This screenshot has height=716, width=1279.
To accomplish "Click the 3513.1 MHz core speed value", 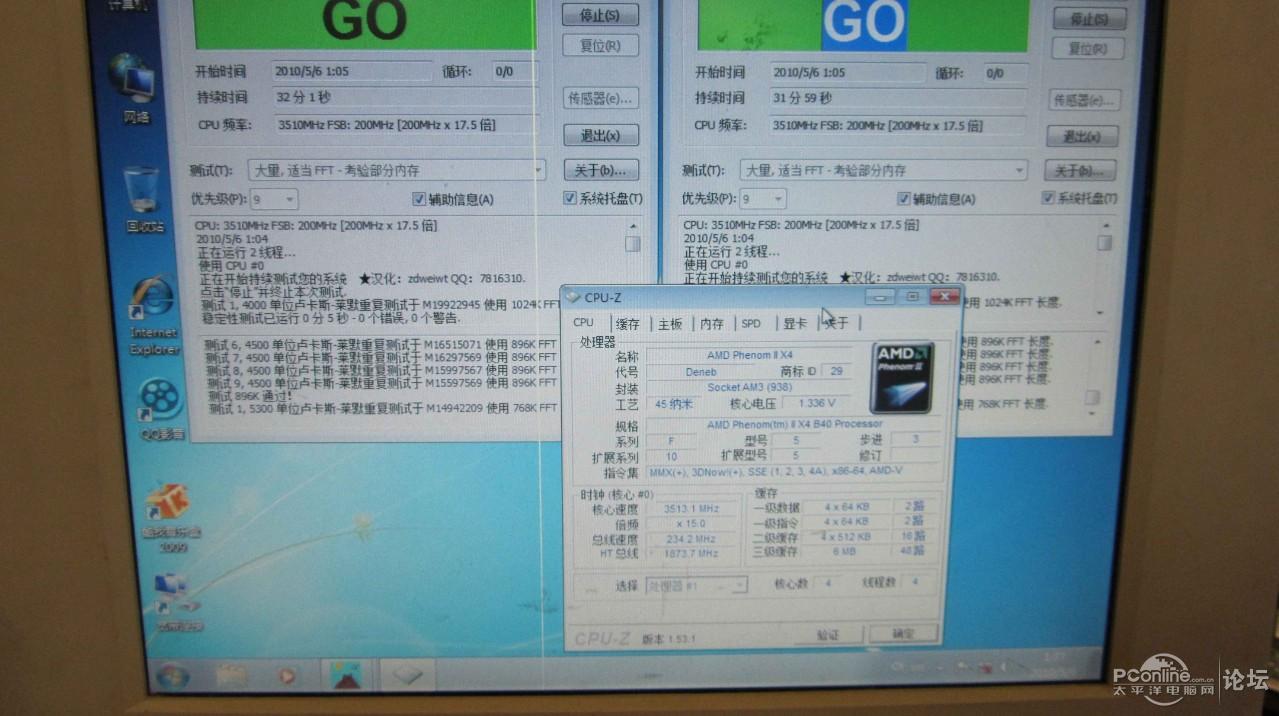I will pyautogui.click(x=691, y=509).
